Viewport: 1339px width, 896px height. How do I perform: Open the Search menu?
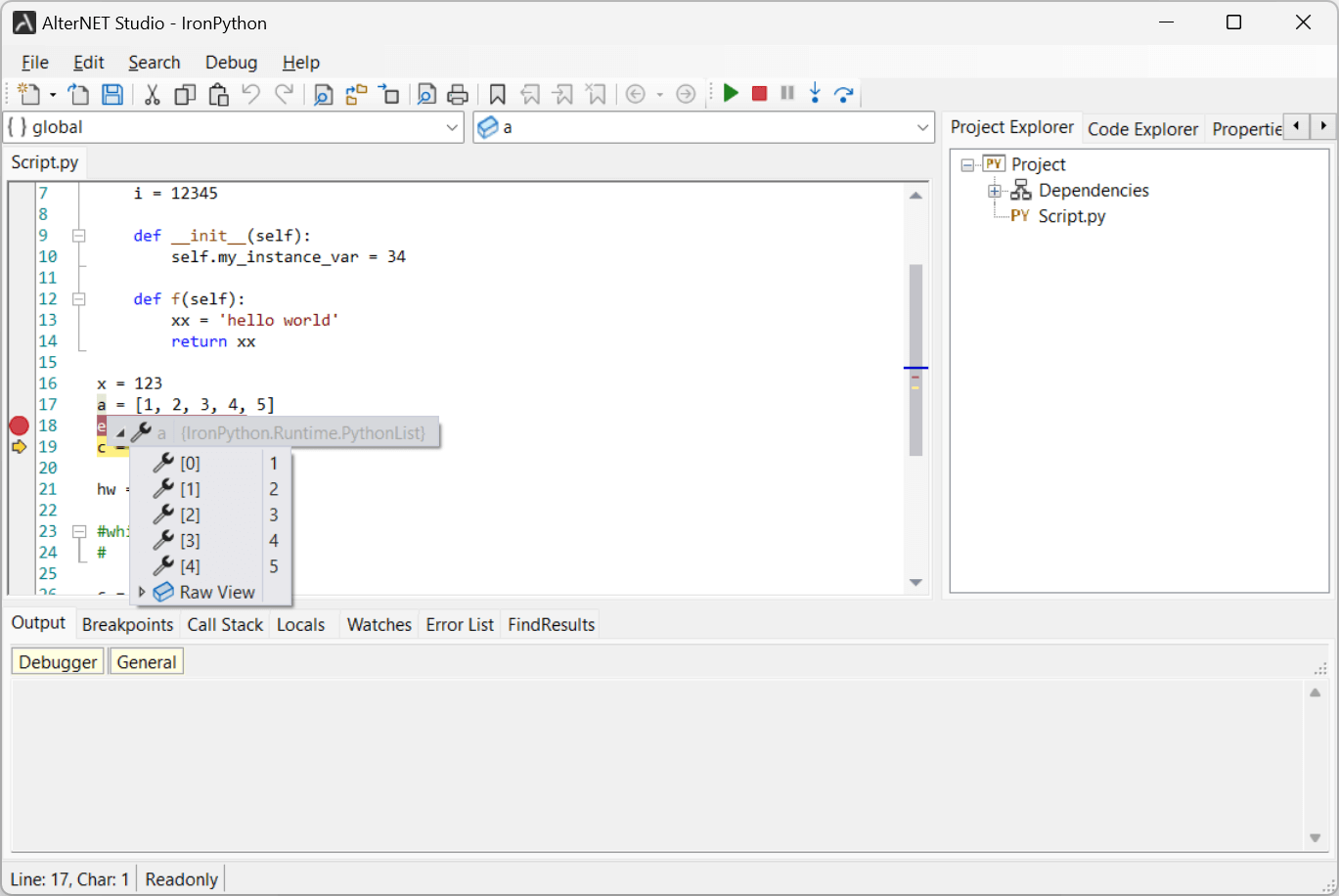click(x=155, y=63)
